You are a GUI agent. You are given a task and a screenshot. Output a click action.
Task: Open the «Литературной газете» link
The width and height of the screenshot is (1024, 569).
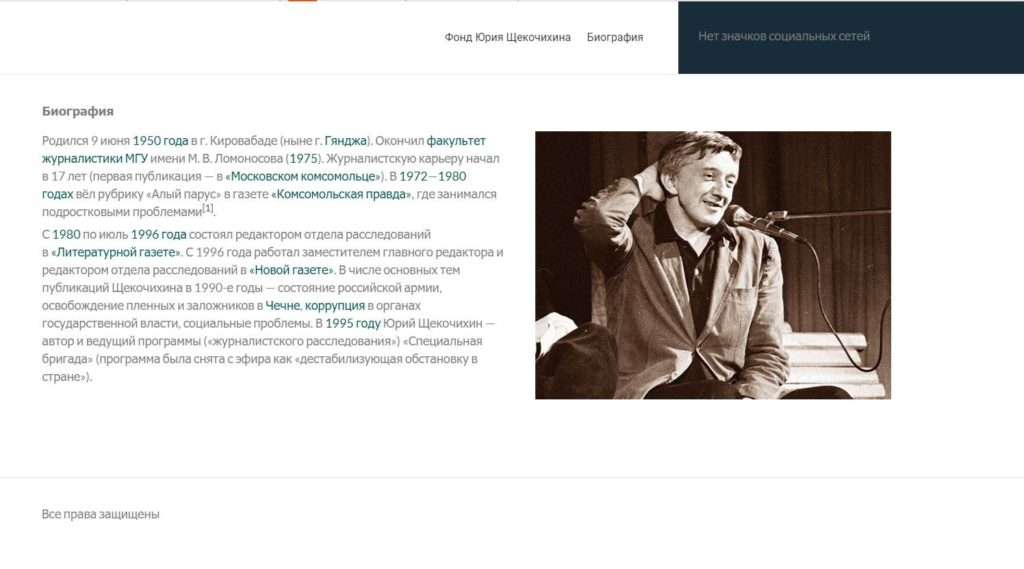(x=116, y=252)
